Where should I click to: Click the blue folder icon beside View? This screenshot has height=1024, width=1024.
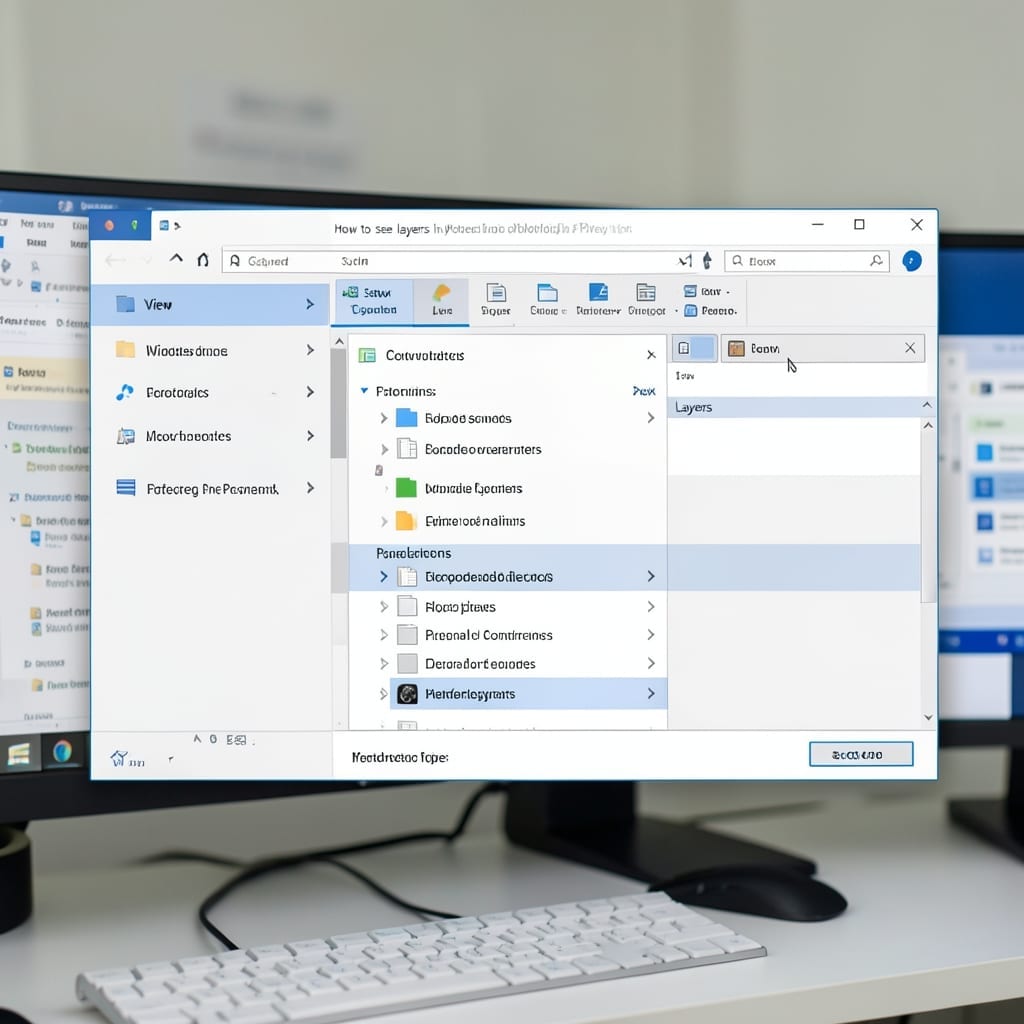click(x=125, y=304)
